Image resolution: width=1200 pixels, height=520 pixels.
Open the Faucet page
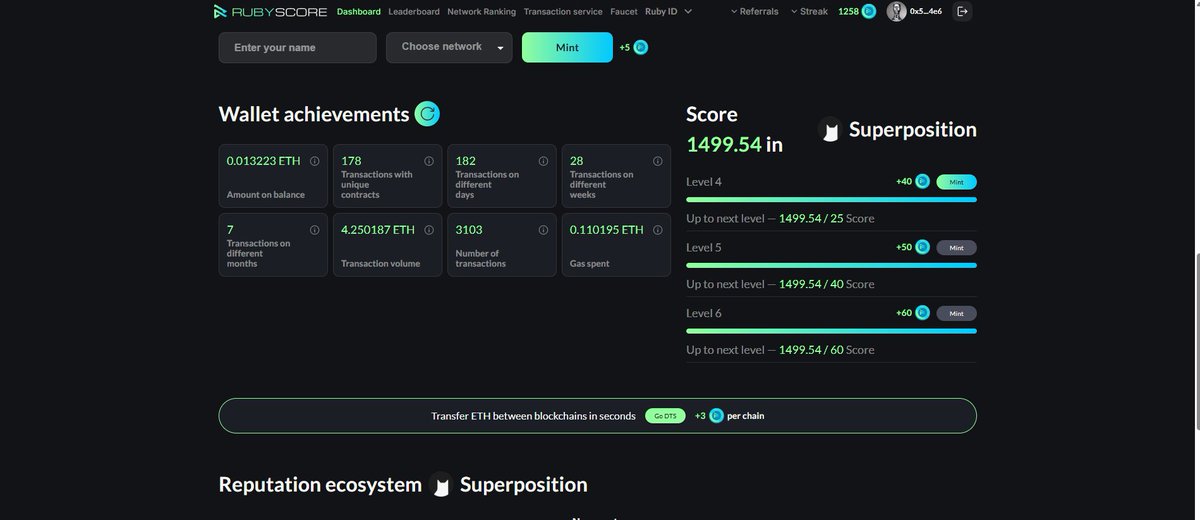tap(624, 12)
